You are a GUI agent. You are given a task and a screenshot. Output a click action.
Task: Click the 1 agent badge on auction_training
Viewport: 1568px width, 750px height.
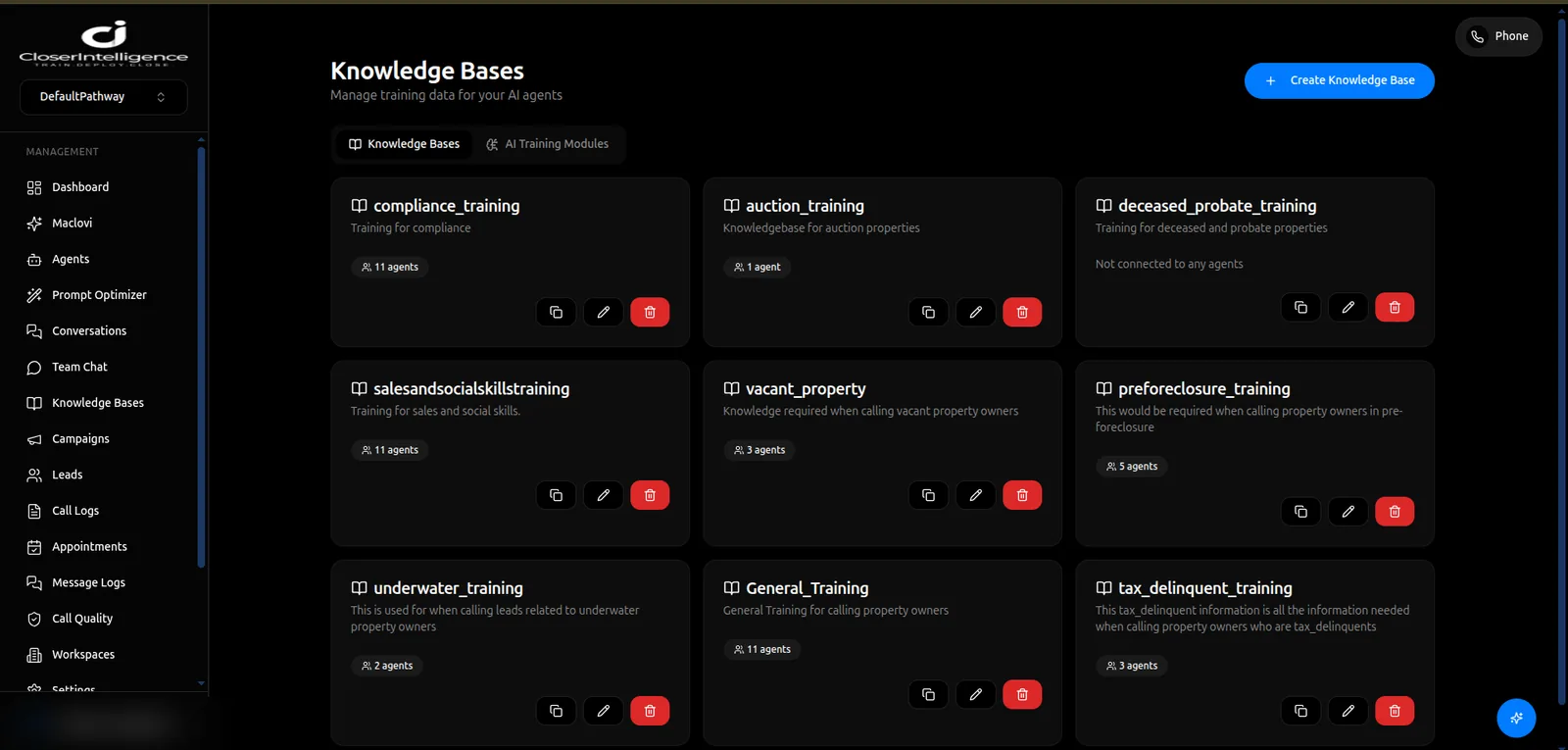(x=758, y=267)
